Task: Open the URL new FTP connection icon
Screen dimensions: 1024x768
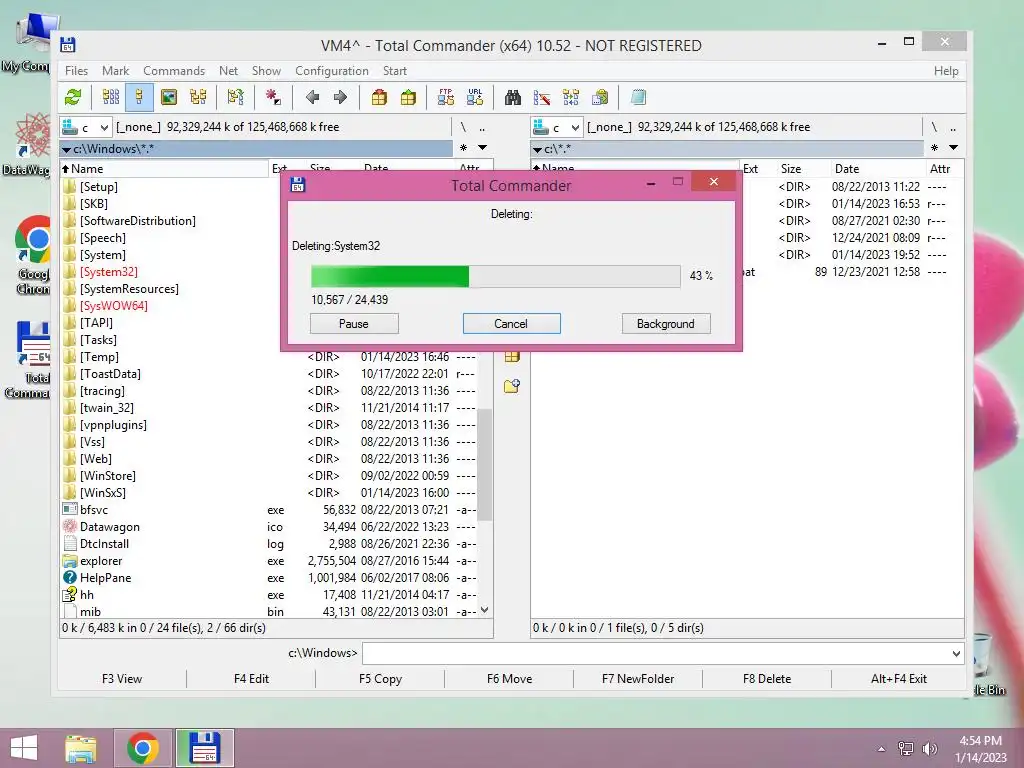Action: click(x=475, y=98)
